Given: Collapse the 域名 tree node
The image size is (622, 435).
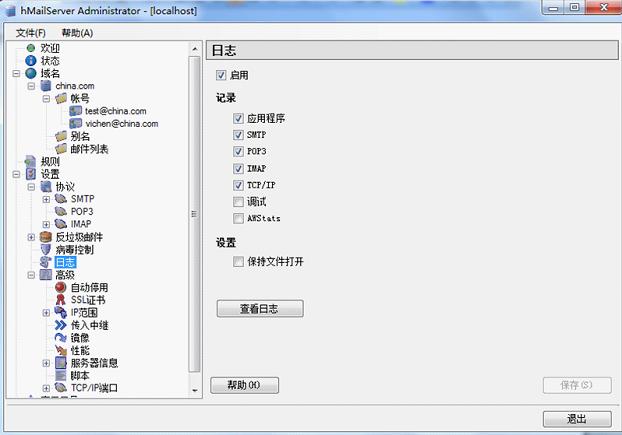Looking at the screenshot, I should click(x=16, y=73).
